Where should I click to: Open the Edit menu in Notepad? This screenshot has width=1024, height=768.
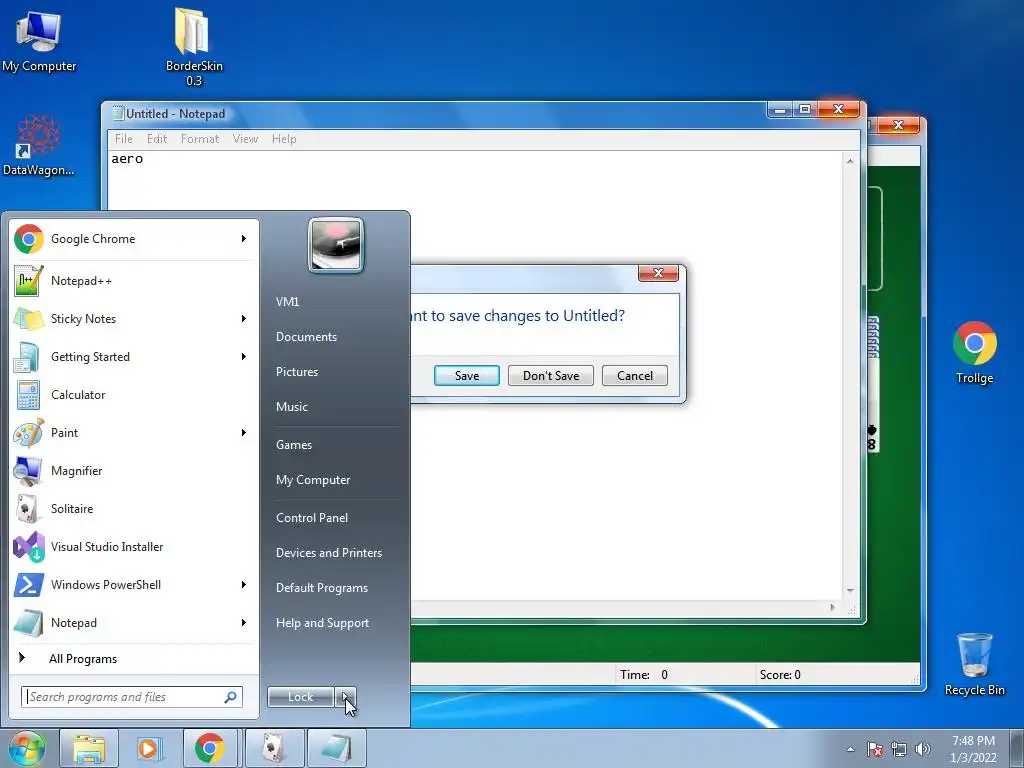coord(157,138)
